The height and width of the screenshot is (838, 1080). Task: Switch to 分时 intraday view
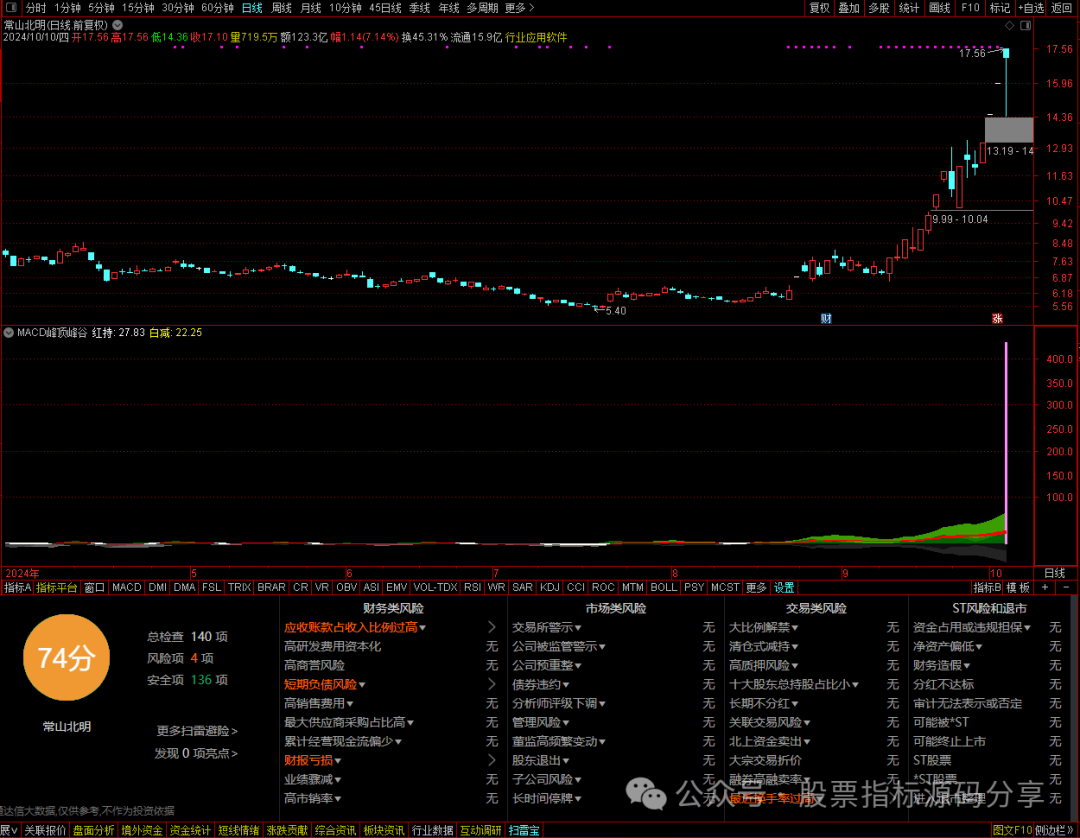tap(36, 8)
